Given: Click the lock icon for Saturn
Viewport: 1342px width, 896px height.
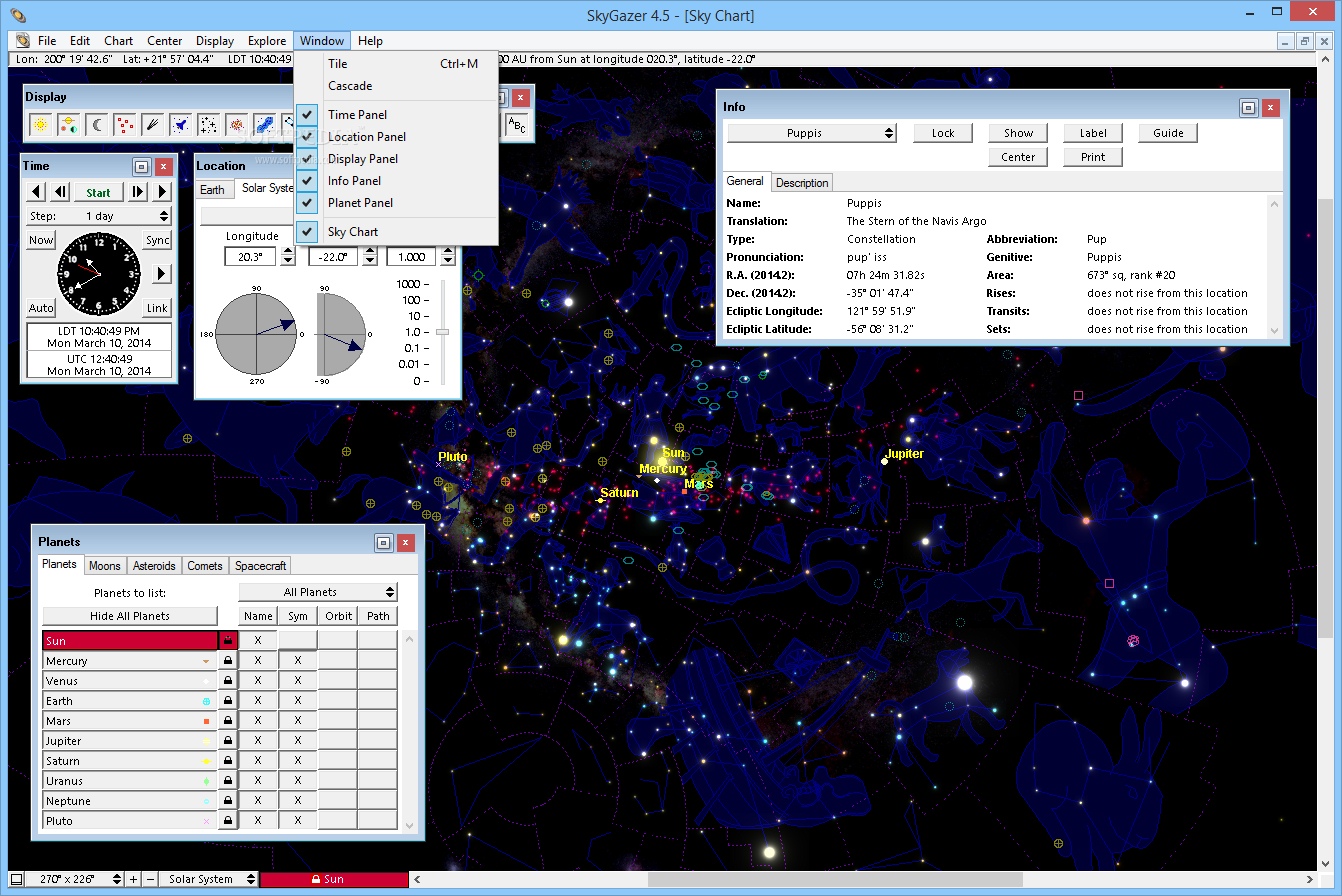Looking at the screenshot, I should click(x=228, y=761).
